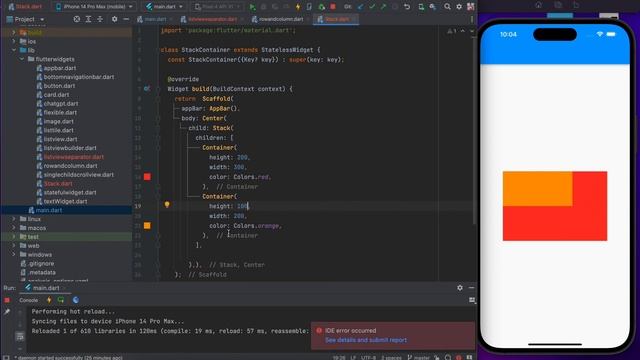
Task: Open card.dart file
Action: point(56,95)
